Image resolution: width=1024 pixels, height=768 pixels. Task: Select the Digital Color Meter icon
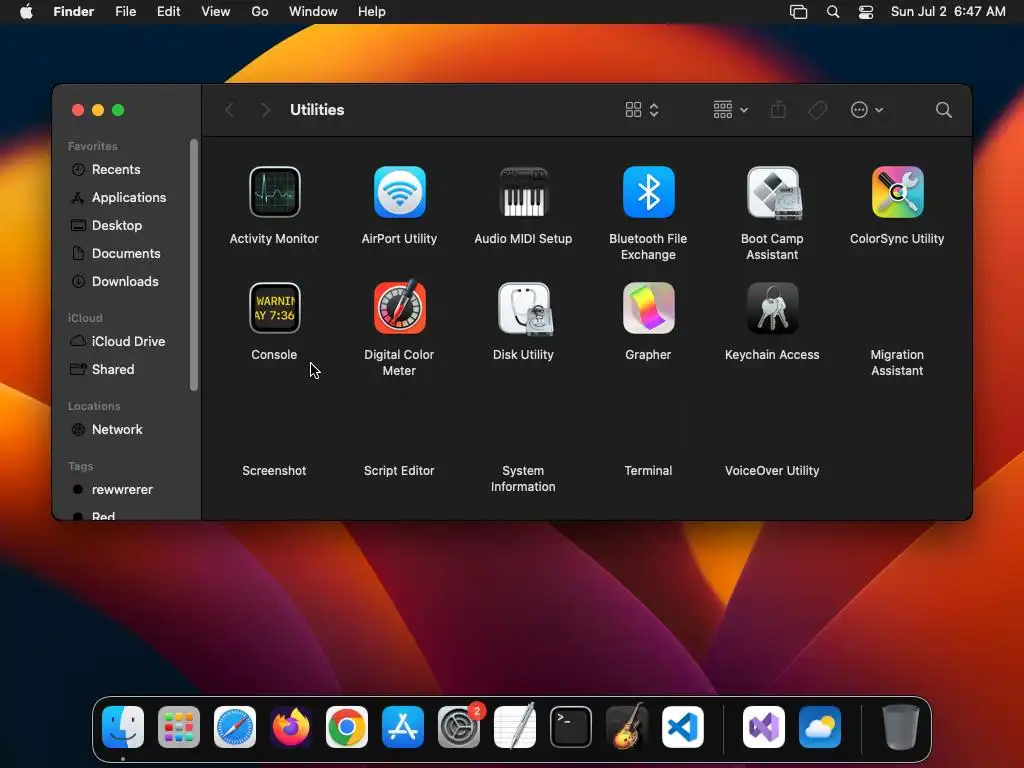pos(399,306)
